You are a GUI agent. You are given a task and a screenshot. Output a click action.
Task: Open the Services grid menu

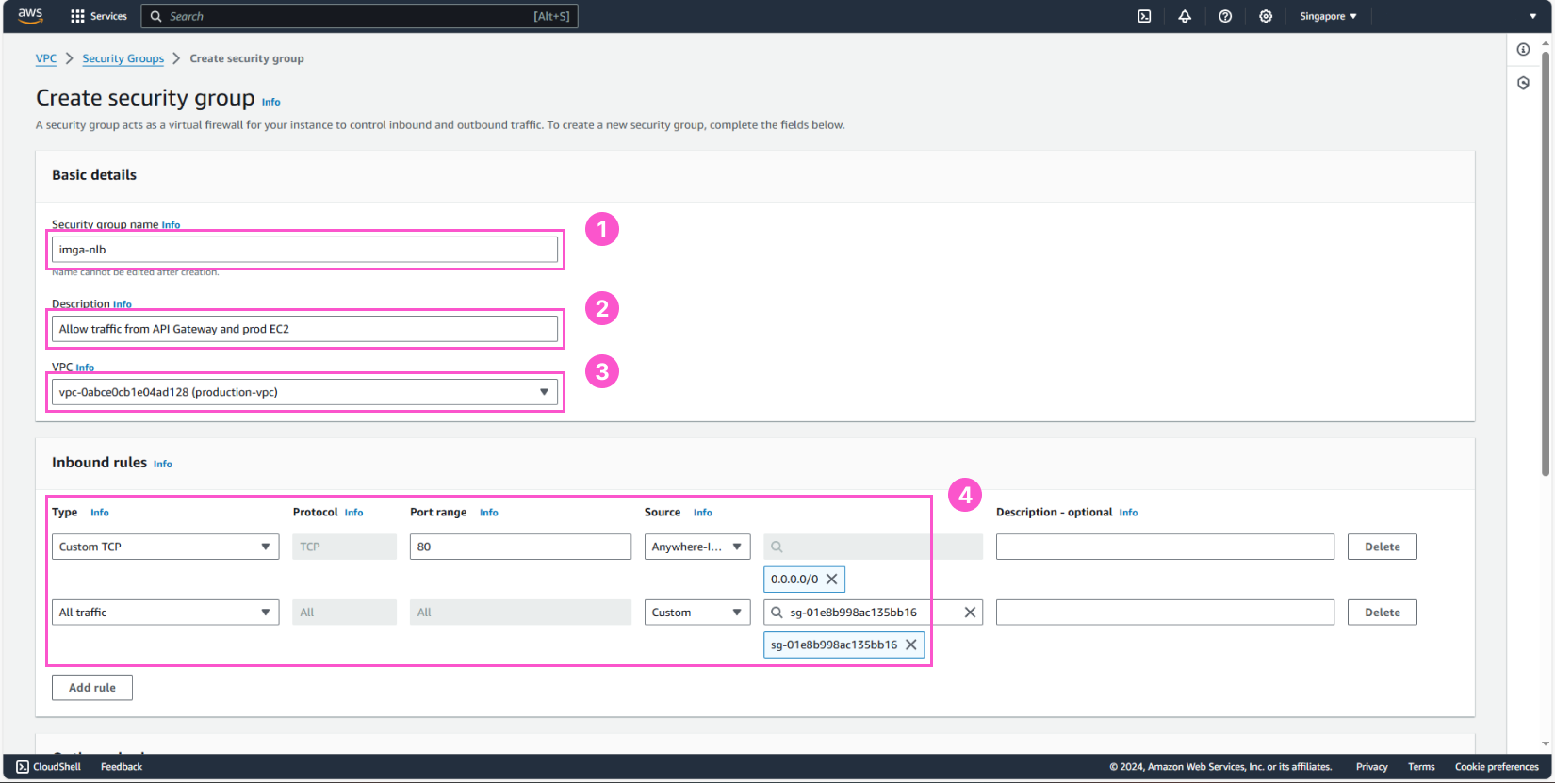(77, 16)
